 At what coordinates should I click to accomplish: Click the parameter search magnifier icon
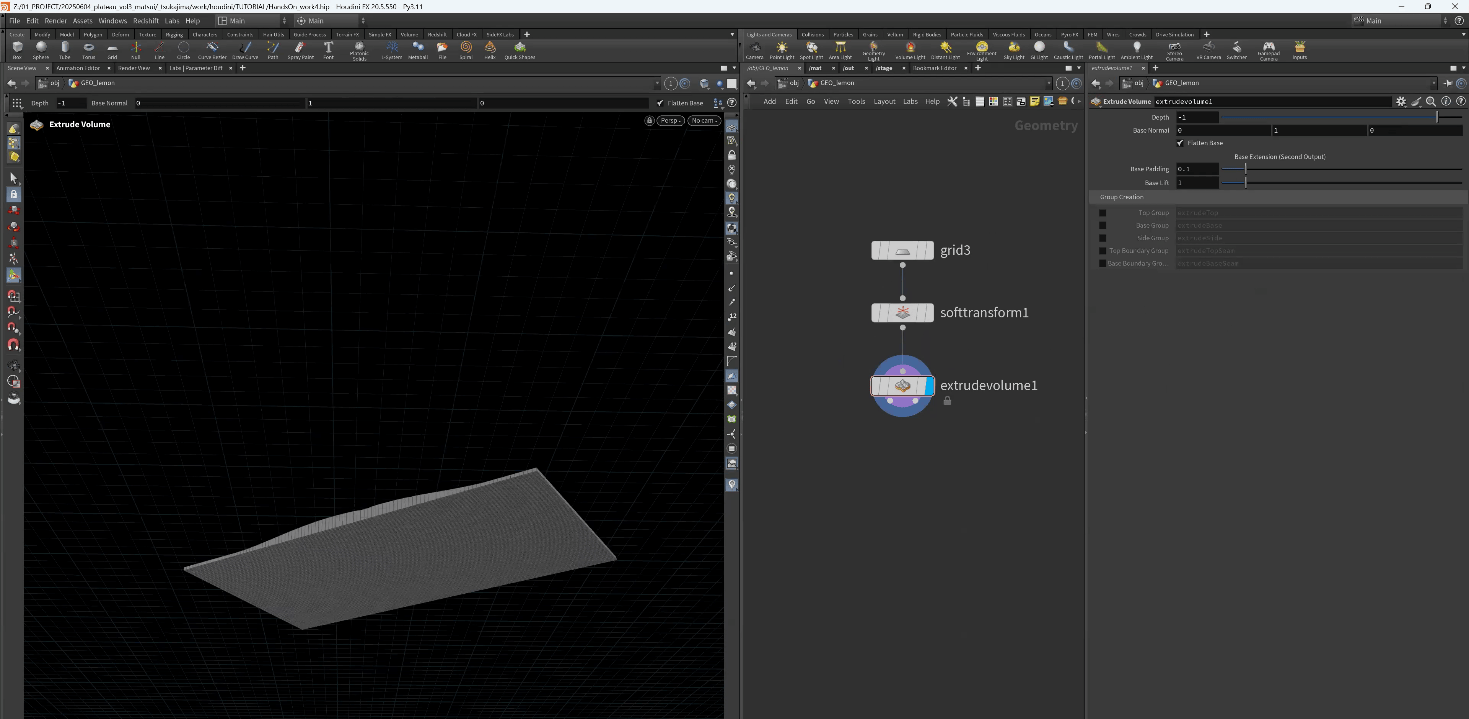click(1431, 101)
